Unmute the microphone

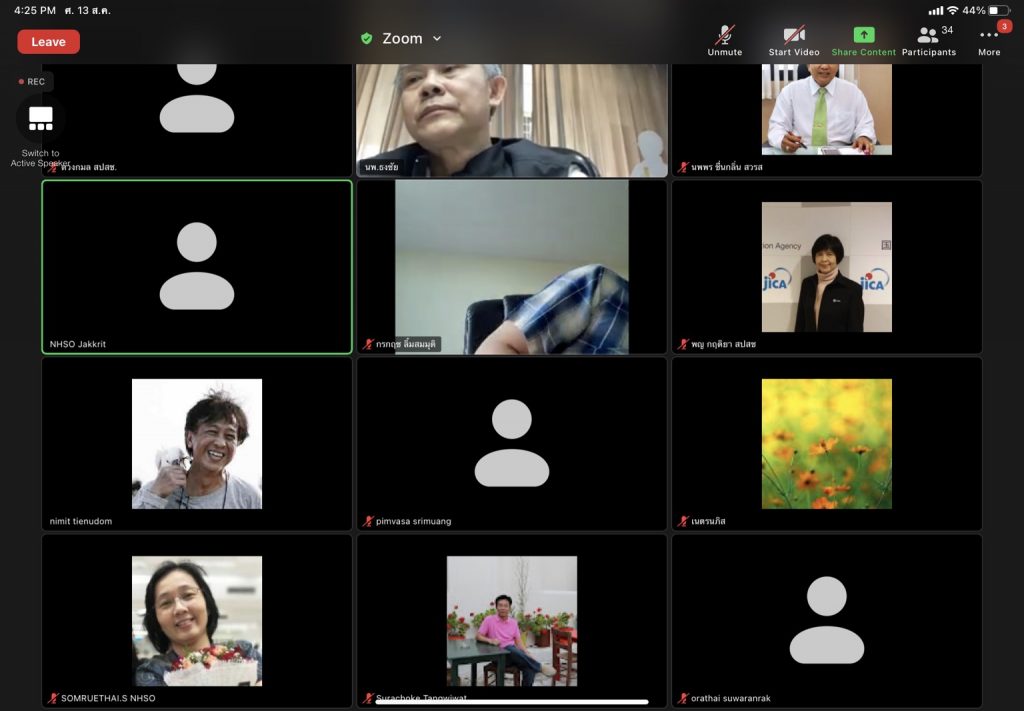725,38
